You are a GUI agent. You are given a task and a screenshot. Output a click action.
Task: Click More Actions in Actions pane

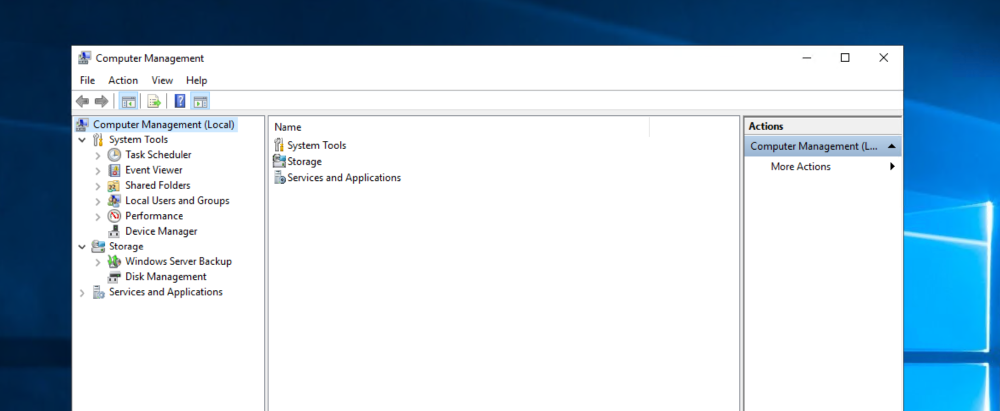pyautogui.click(x=800, y=167)
